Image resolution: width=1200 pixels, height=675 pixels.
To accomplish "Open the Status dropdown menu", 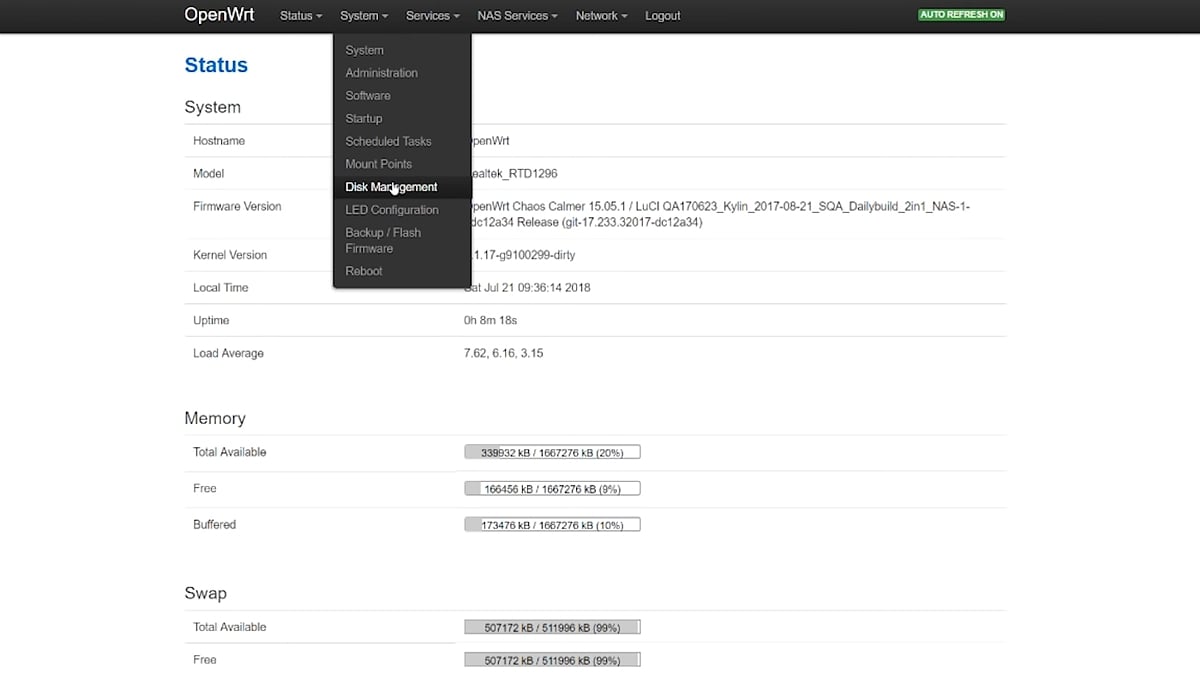I will pos(300,15).
